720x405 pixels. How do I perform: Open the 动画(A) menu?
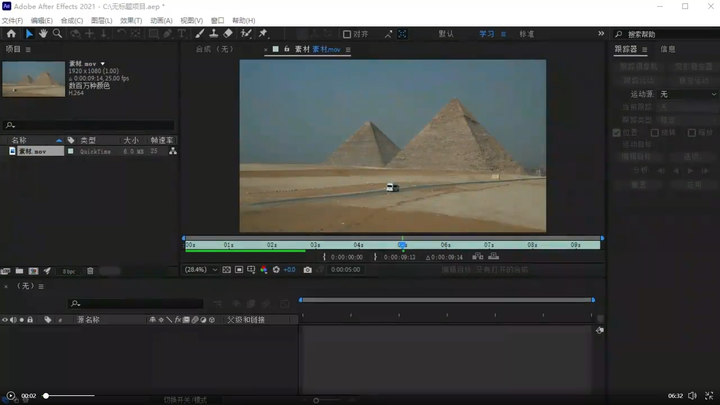[x=161, y=21]
